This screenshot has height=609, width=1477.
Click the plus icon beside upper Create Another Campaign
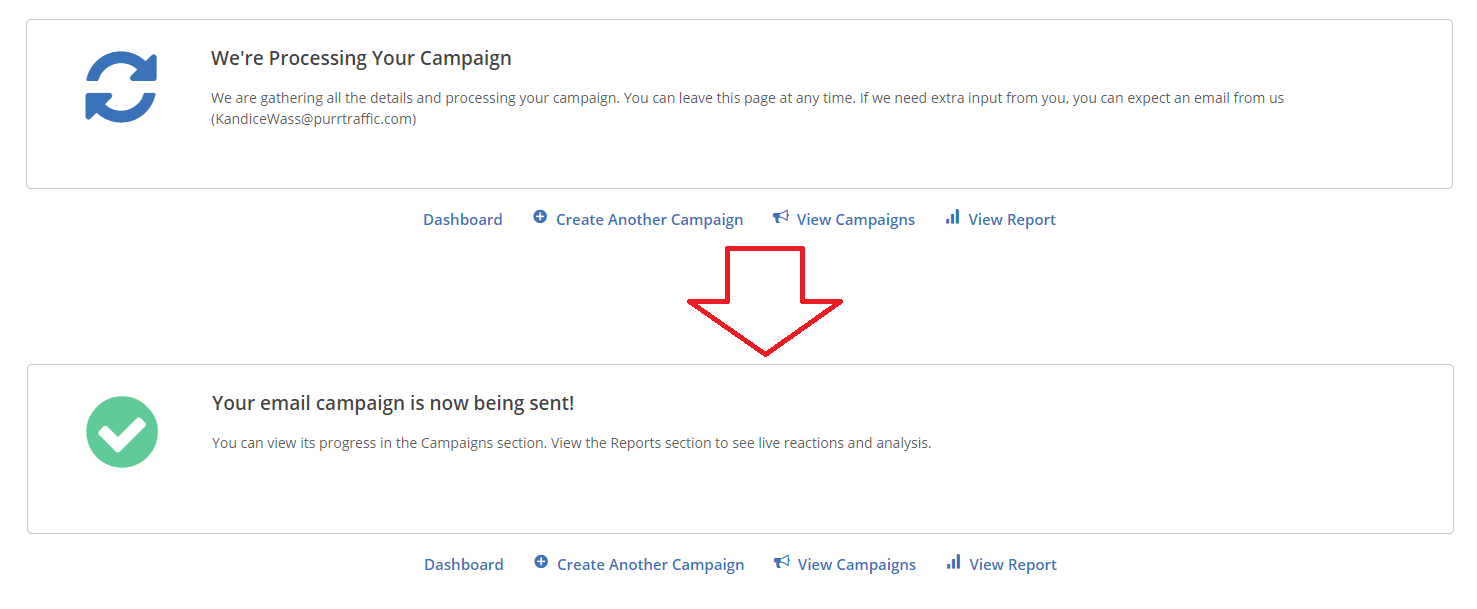[540, 217]
